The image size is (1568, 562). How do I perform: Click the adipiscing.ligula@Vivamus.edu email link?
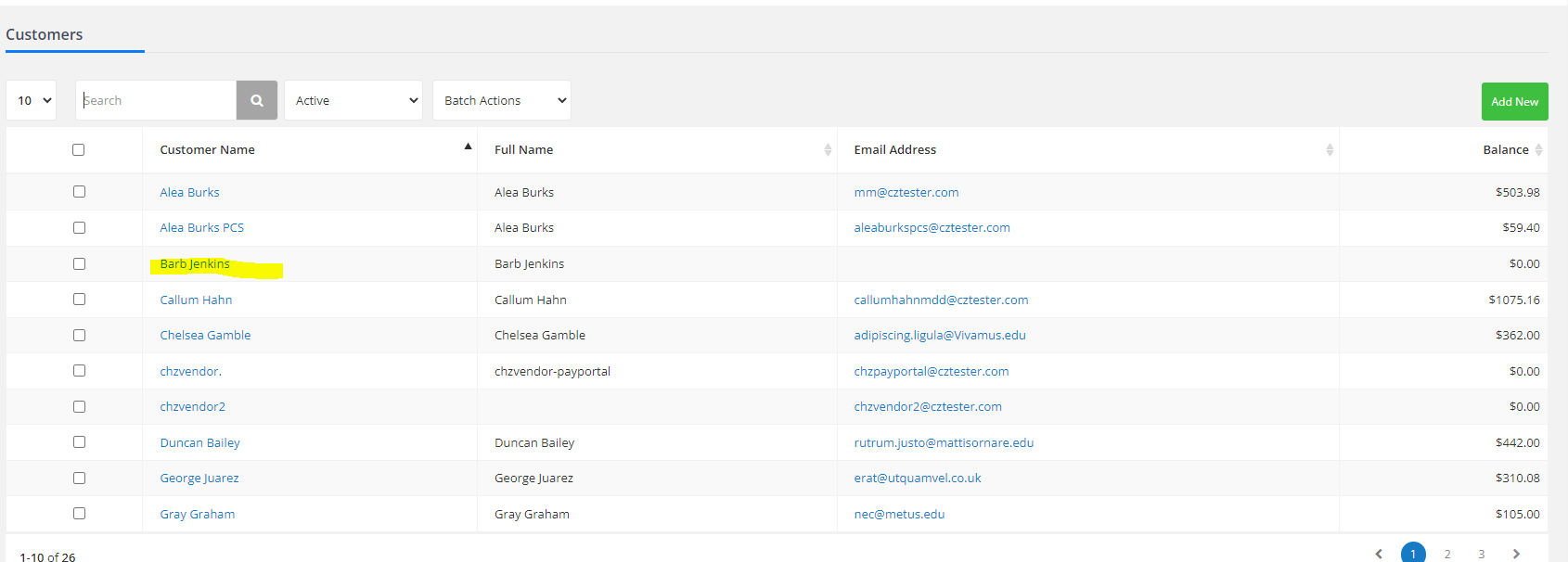pyautogui.click(x=940, y=335)
